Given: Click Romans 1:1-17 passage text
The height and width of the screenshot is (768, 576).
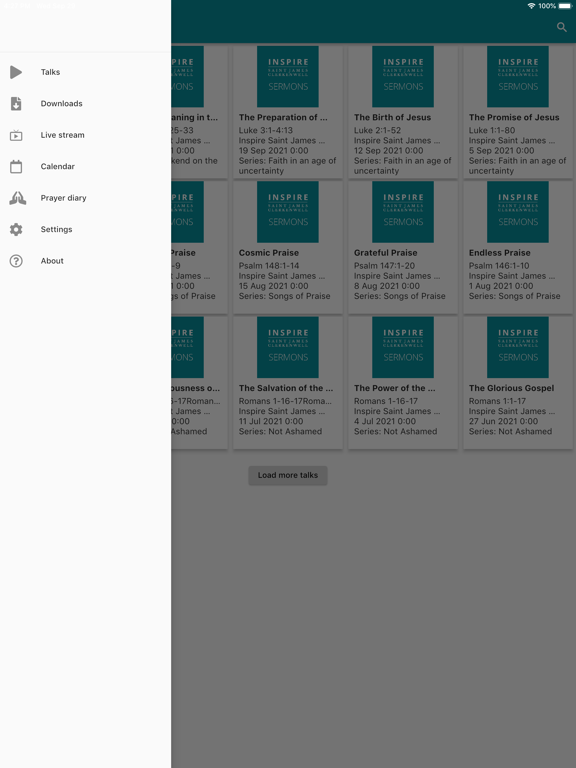Looking at the screenshot, I should point(497,401).
